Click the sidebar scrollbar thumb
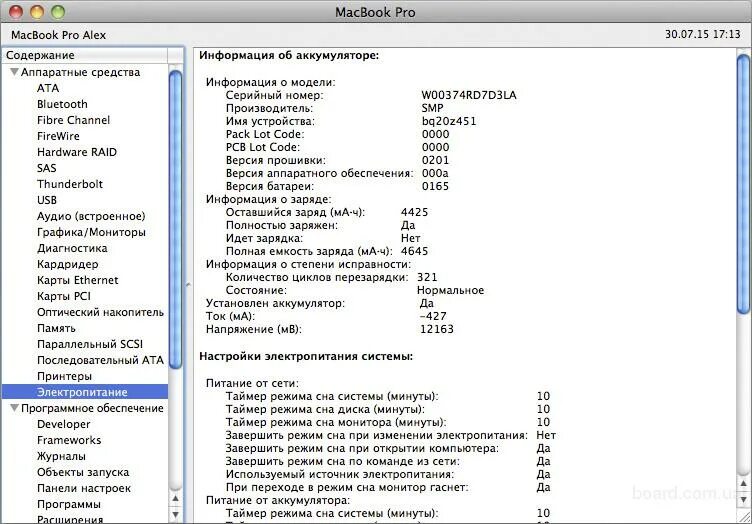 pyautogui.click(x=176, y=220)
